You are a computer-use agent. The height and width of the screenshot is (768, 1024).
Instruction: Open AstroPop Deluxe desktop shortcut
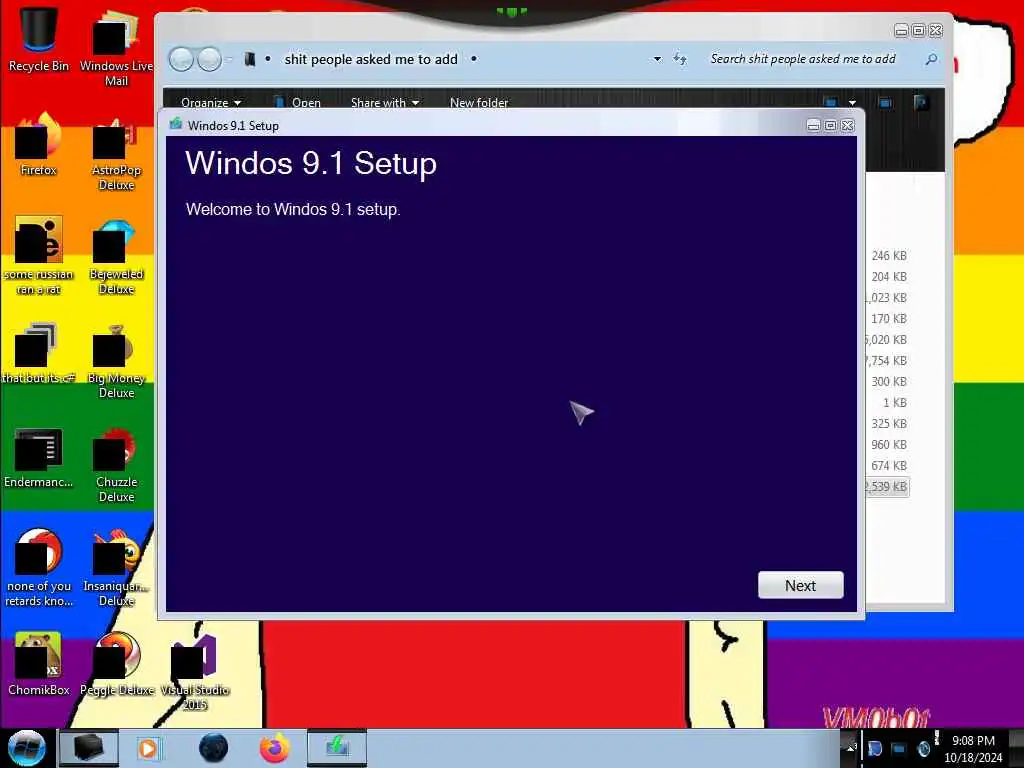[x=116, y=154]
